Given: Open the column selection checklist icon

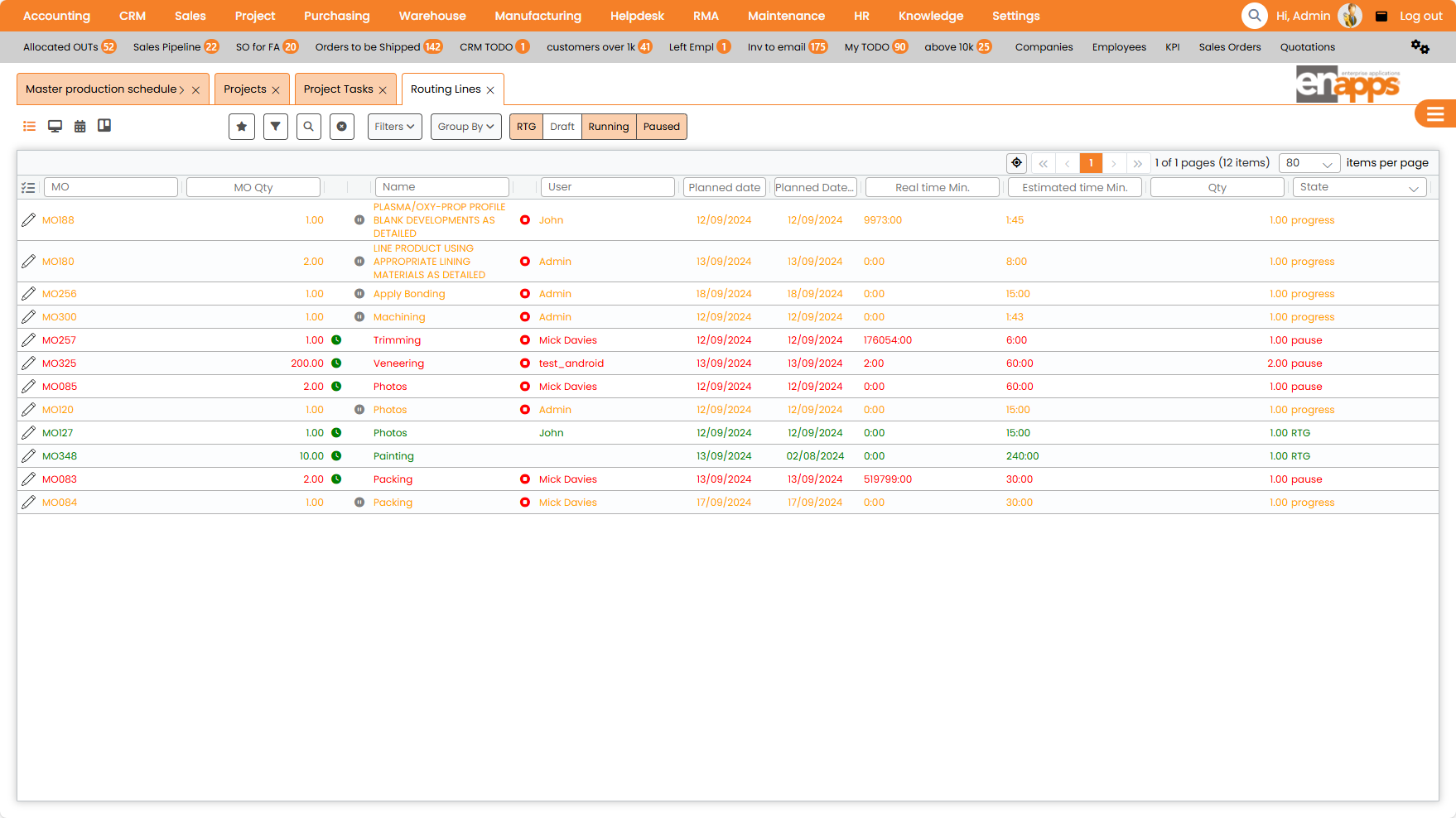Looking at the screenshot, I should (x=28, y=187).
